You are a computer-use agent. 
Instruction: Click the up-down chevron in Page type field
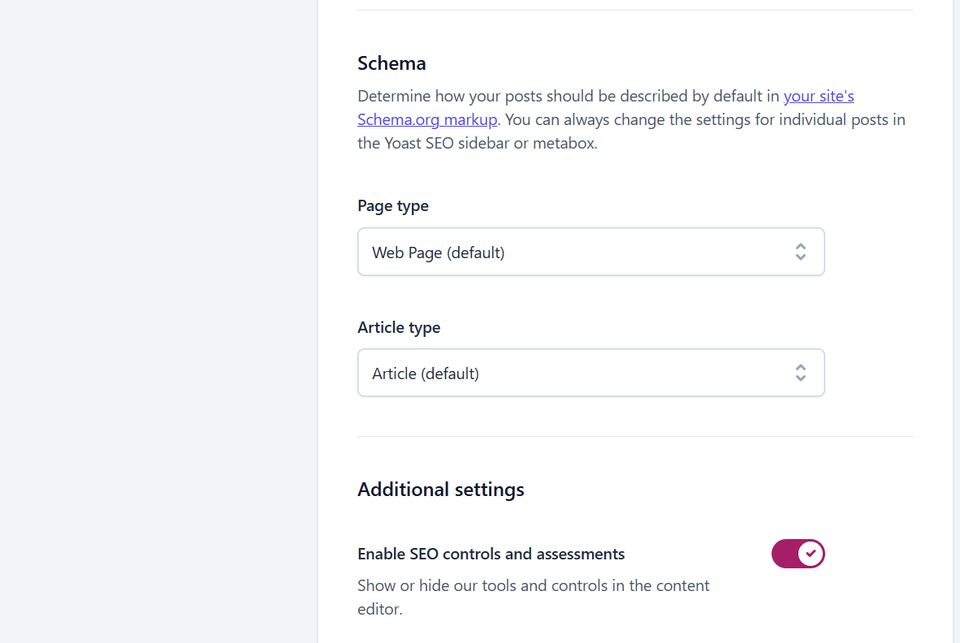click(x=800, y=252)
